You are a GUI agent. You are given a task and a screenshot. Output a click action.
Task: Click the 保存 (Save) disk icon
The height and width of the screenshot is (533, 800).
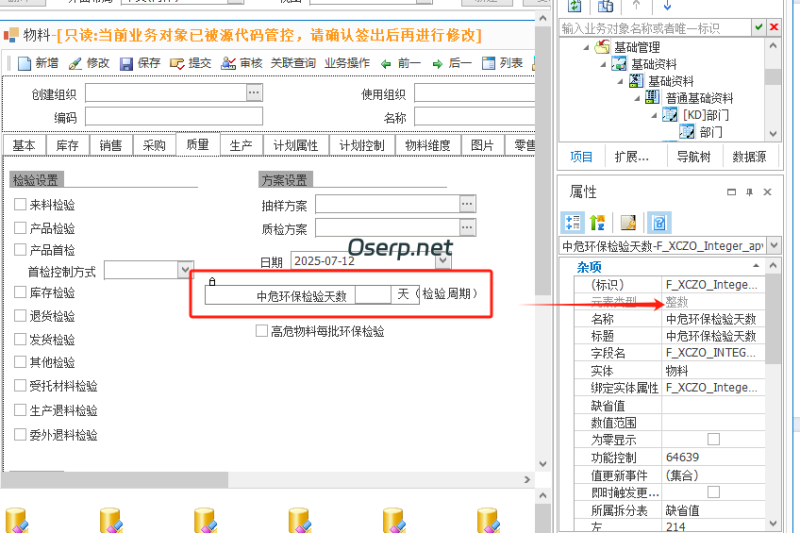pos(127,63)
